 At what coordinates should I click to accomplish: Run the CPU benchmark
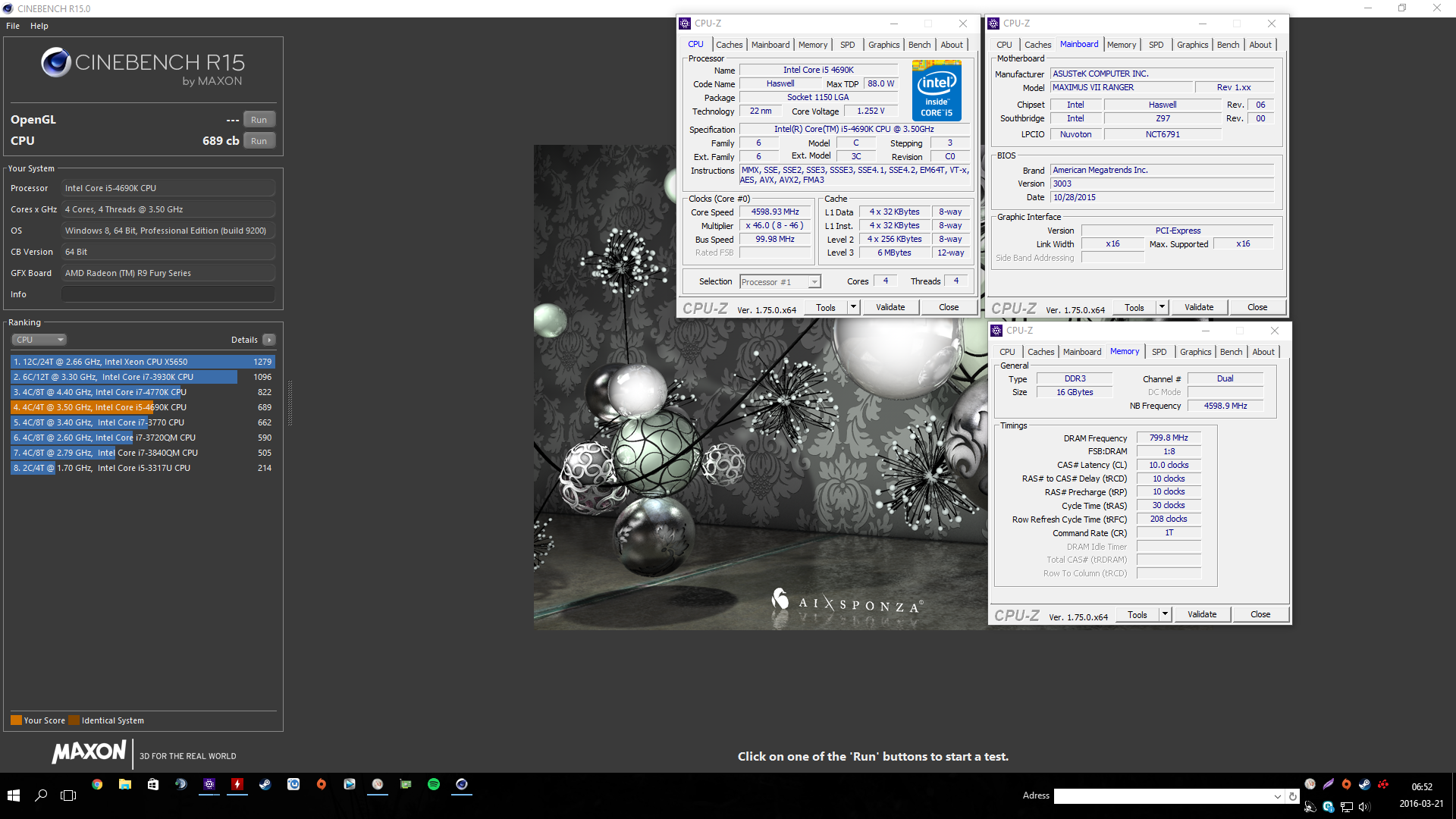click(259, 141)
